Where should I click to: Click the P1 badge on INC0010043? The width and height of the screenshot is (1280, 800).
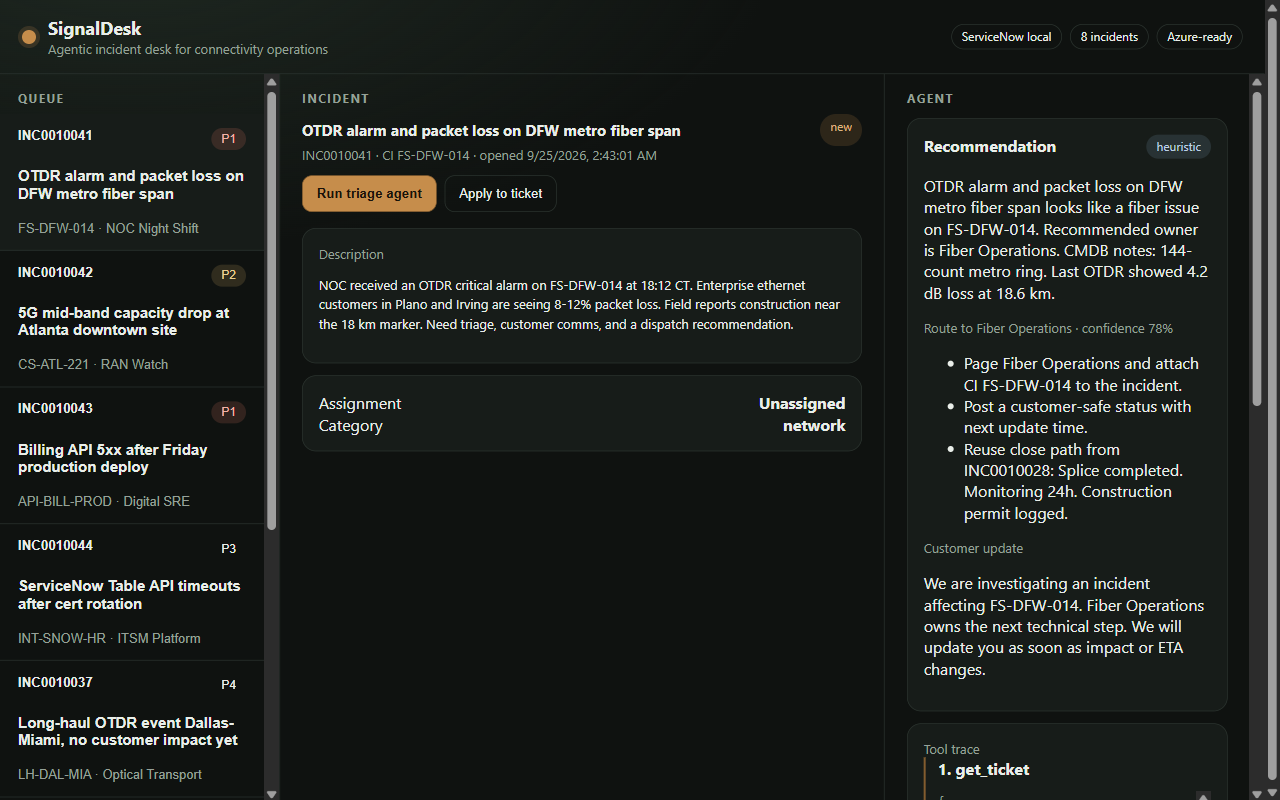228,412
